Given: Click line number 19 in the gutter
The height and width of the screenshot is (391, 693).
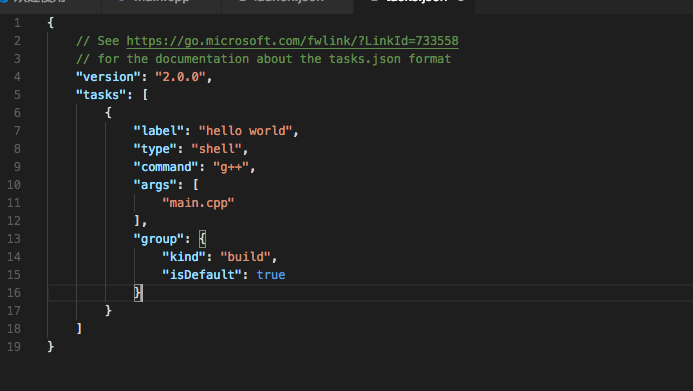Looking at the screenshot, I should click(x=14, y=347).
